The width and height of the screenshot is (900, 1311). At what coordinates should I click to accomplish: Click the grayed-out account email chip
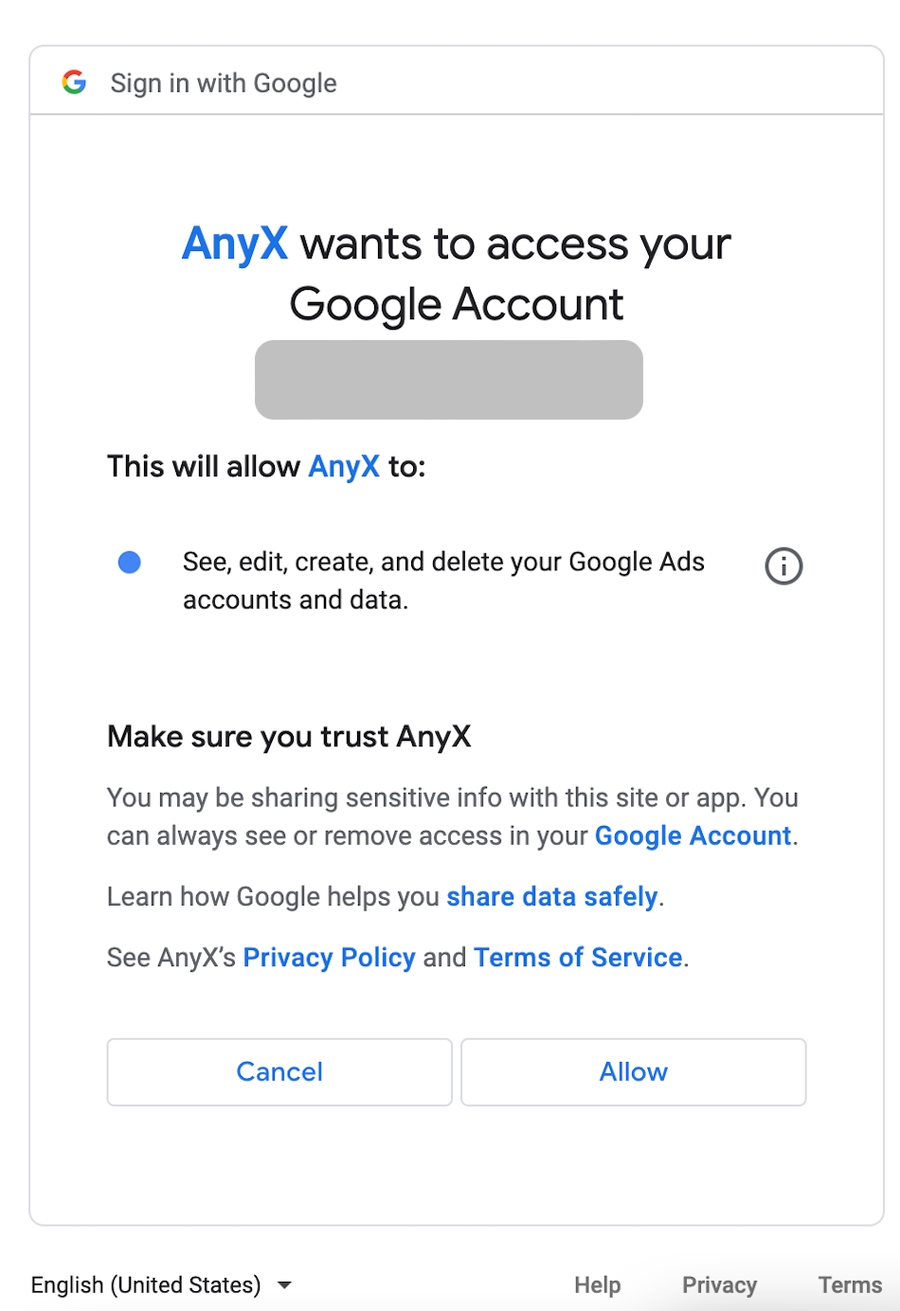pyautogui.click(x=449, y=379)
